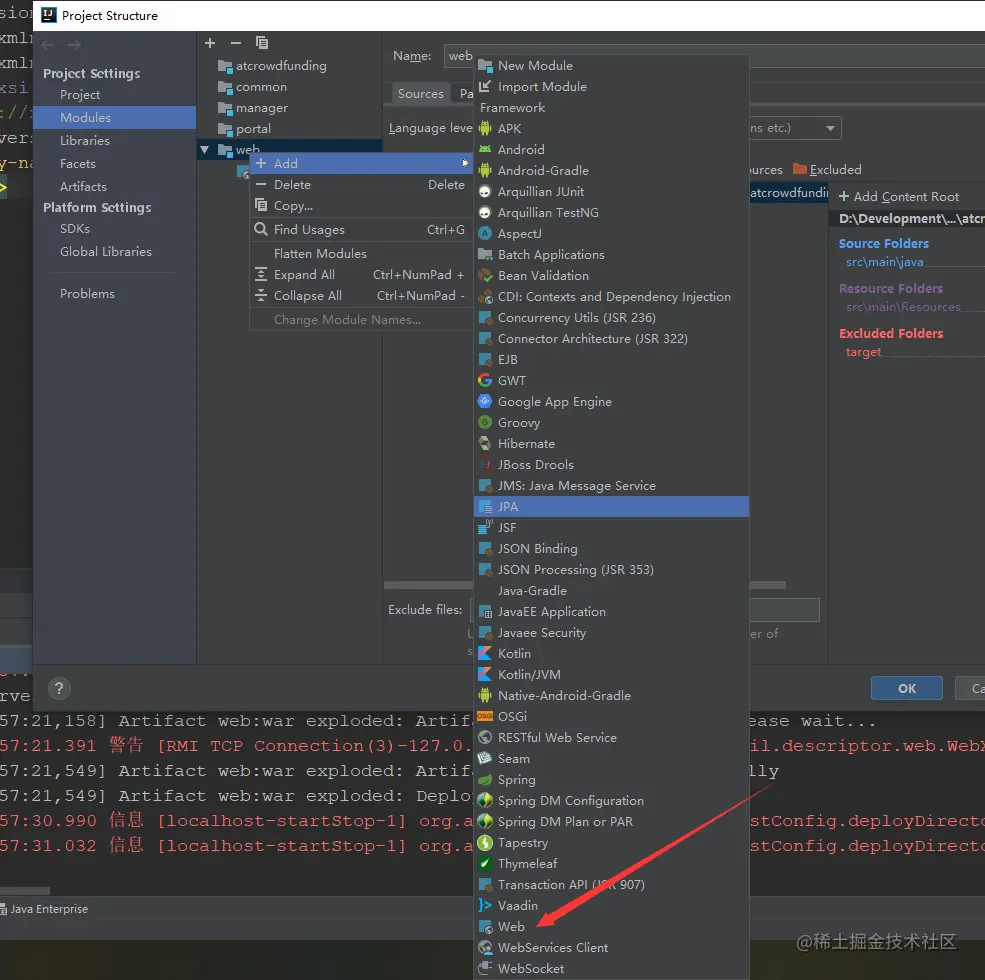Choose Delete from the context menu
Screen dimensions: 985x980
[x=361, y=185]
